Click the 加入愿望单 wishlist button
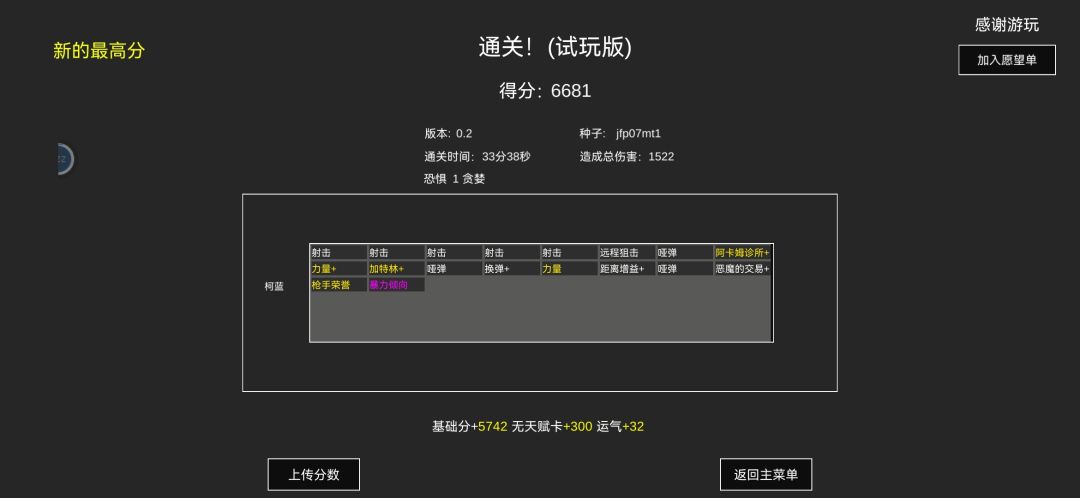The width and height of the screenshot is (1080, 498). [1006, 60]
